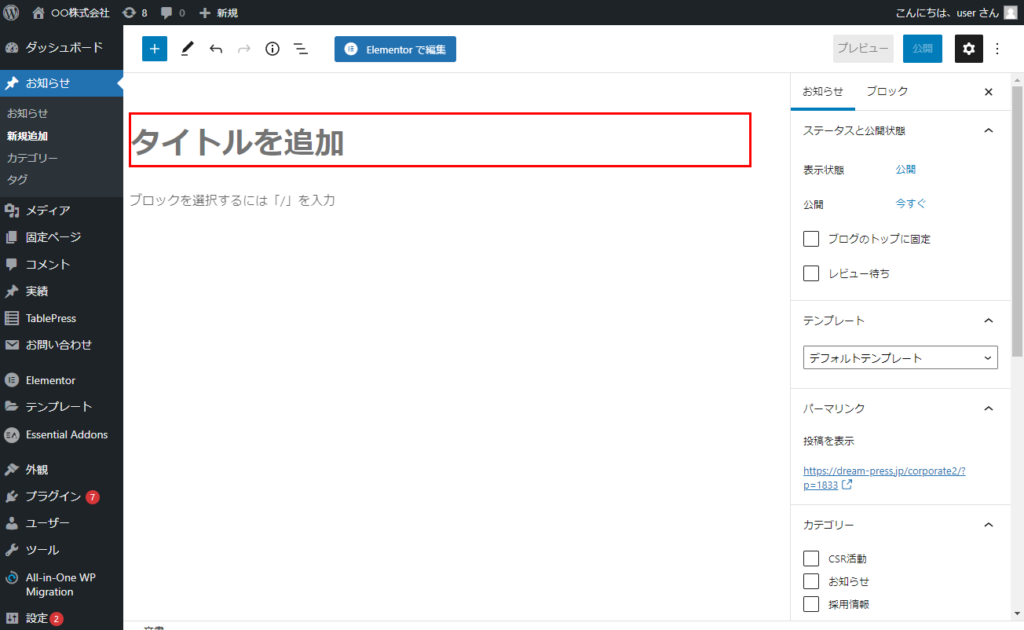1024x630 pixels.
Task: Click the WordPress logo in admin bar
Action: (12, 12)
